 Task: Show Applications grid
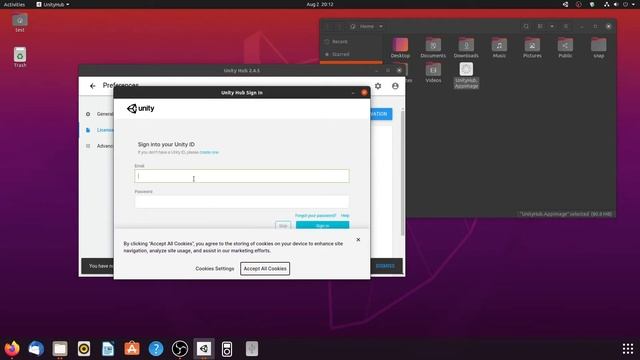[628, 349]
